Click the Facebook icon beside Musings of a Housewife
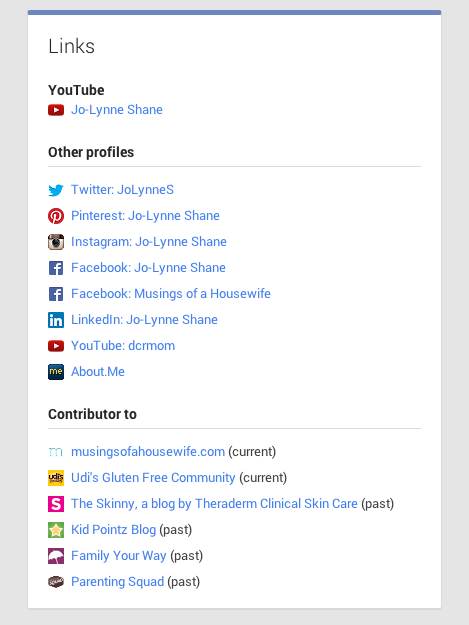 (56, 294)
